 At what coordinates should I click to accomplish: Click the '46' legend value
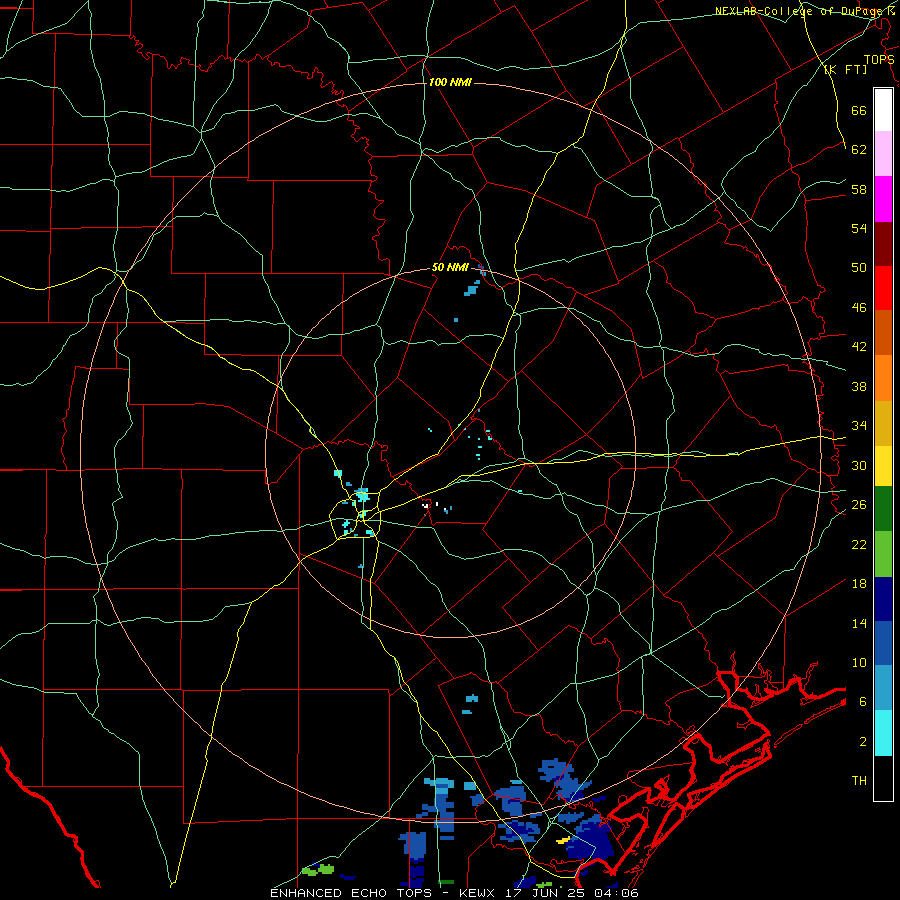[859, 308]
